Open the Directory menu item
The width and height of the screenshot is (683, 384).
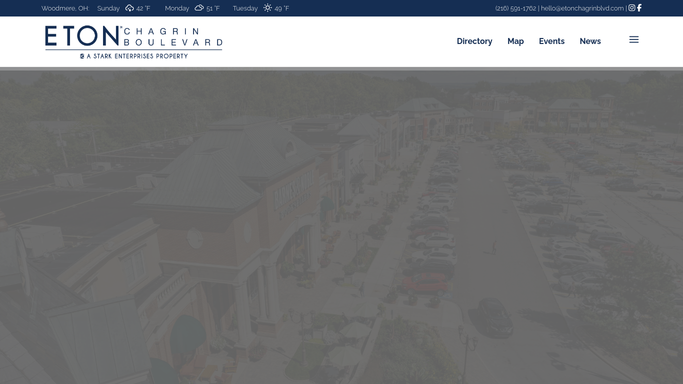pos(474,41)
